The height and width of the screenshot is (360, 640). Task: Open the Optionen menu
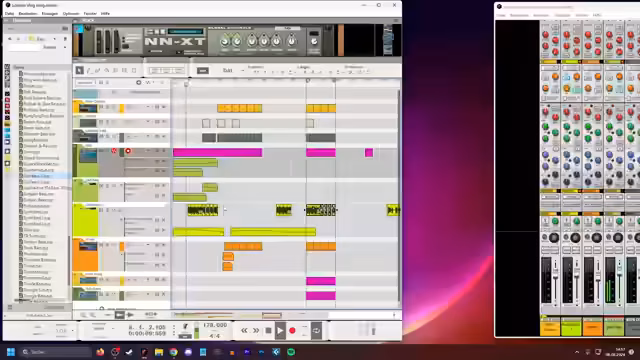pos(71,13)
